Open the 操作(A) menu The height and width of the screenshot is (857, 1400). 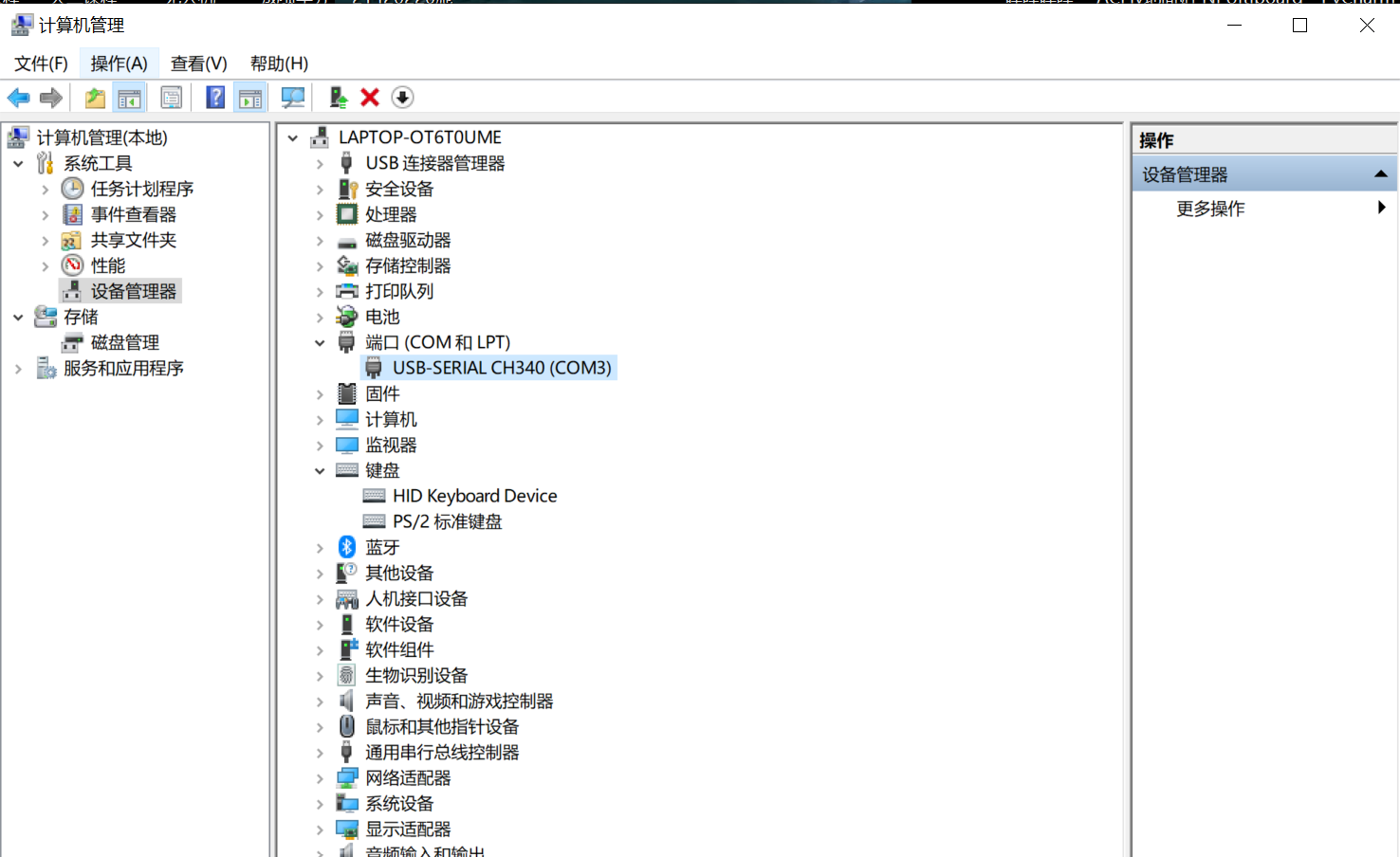pyautogui.click(x=119, y=64)
